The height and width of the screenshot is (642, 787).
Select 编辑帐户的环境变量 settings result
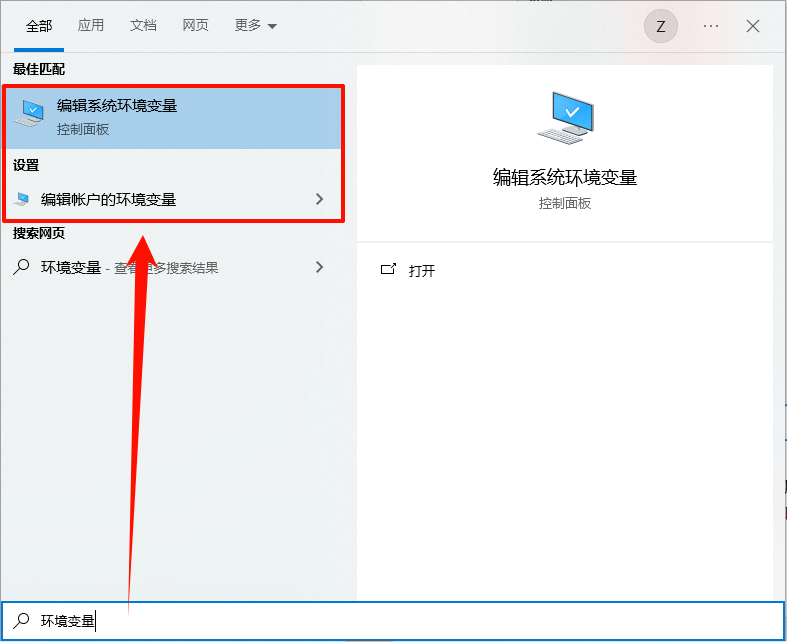(173, 199)
